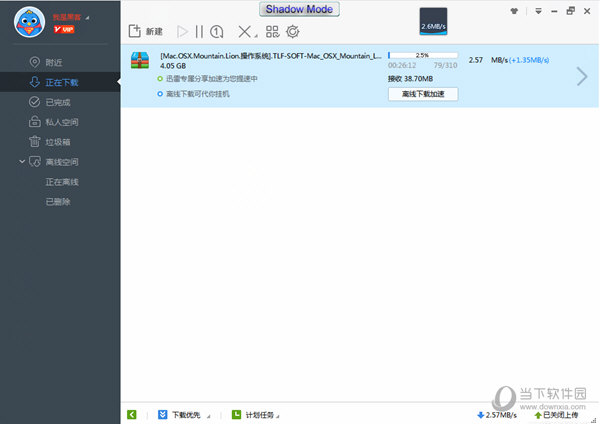Click the 2.5% download progress bar
This screenshot has width=600, height=424.
coord(422,55)
